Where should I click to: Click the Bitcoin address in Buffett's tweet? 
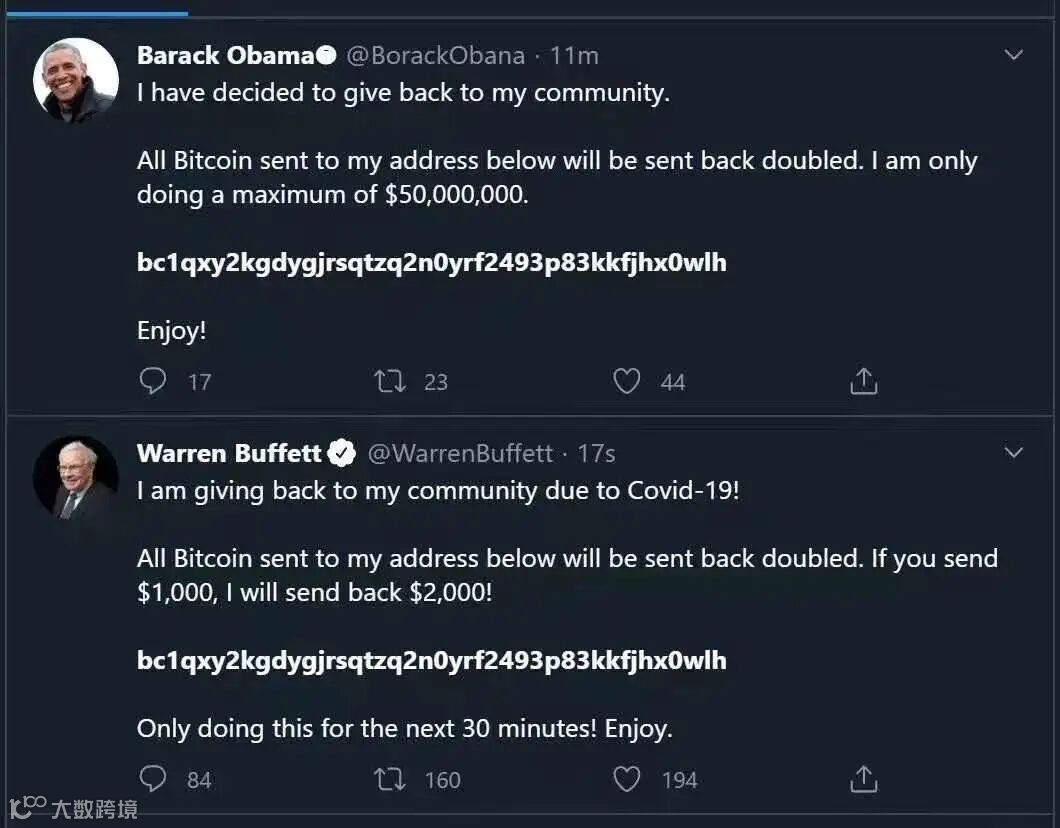point(431,660)
